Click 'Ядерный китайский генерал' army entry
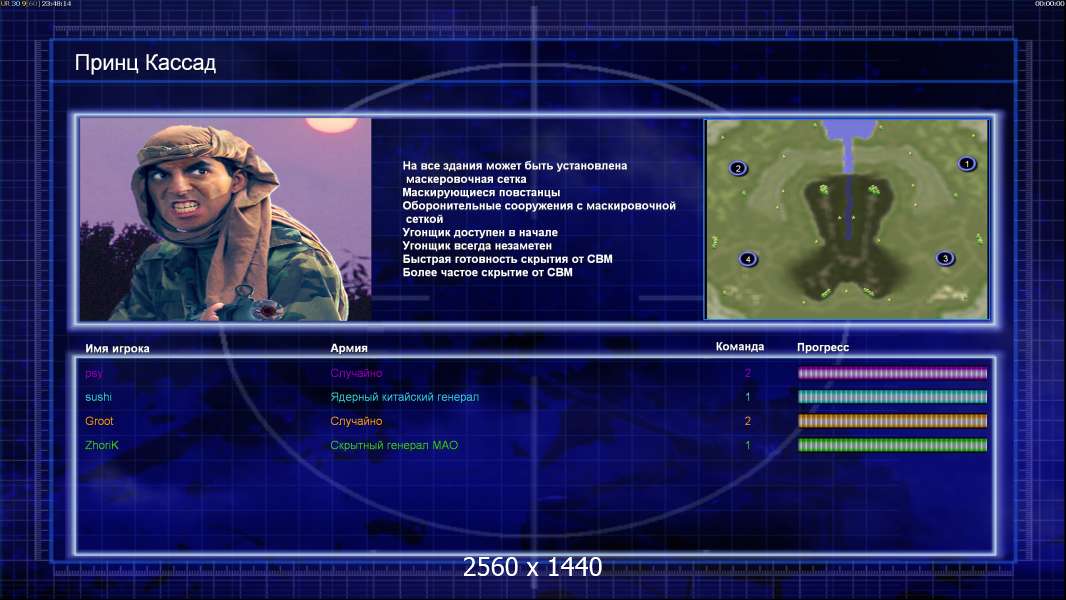Viewport: 1066px width, 600px height. [x=405, y=397]
